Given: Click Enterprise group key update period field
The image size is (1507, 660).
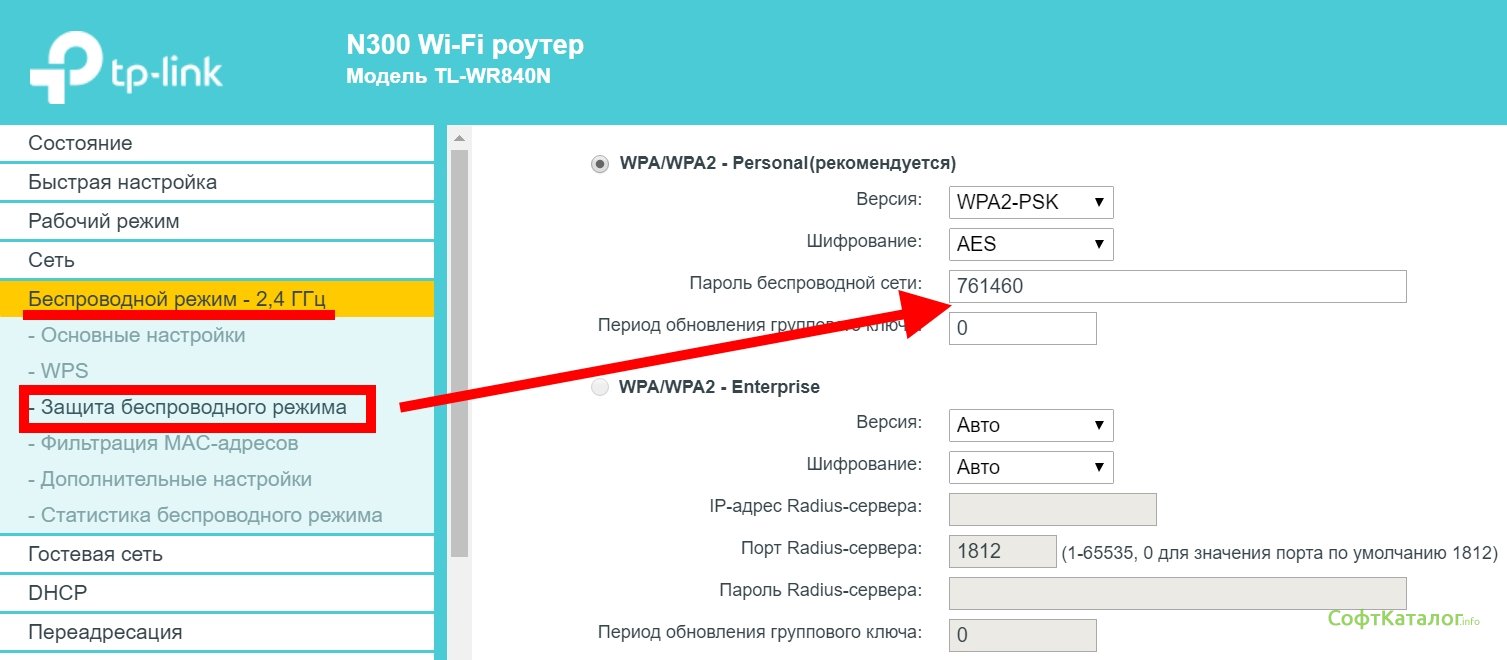Looking at the screenshot, I should 1022,635.
